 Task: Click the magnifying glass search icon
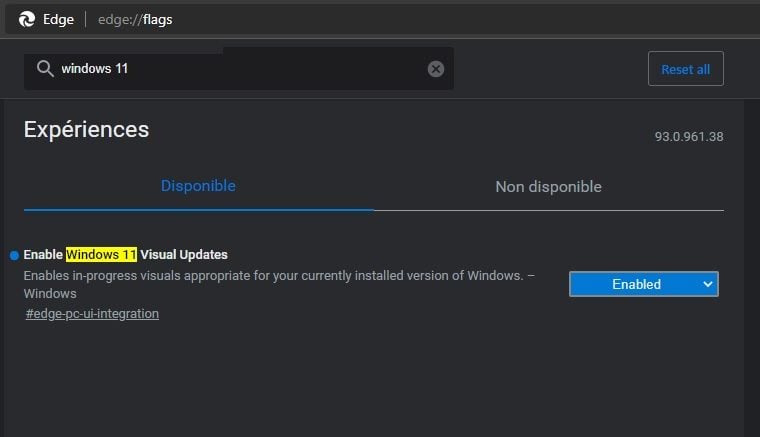click(44, 68)
